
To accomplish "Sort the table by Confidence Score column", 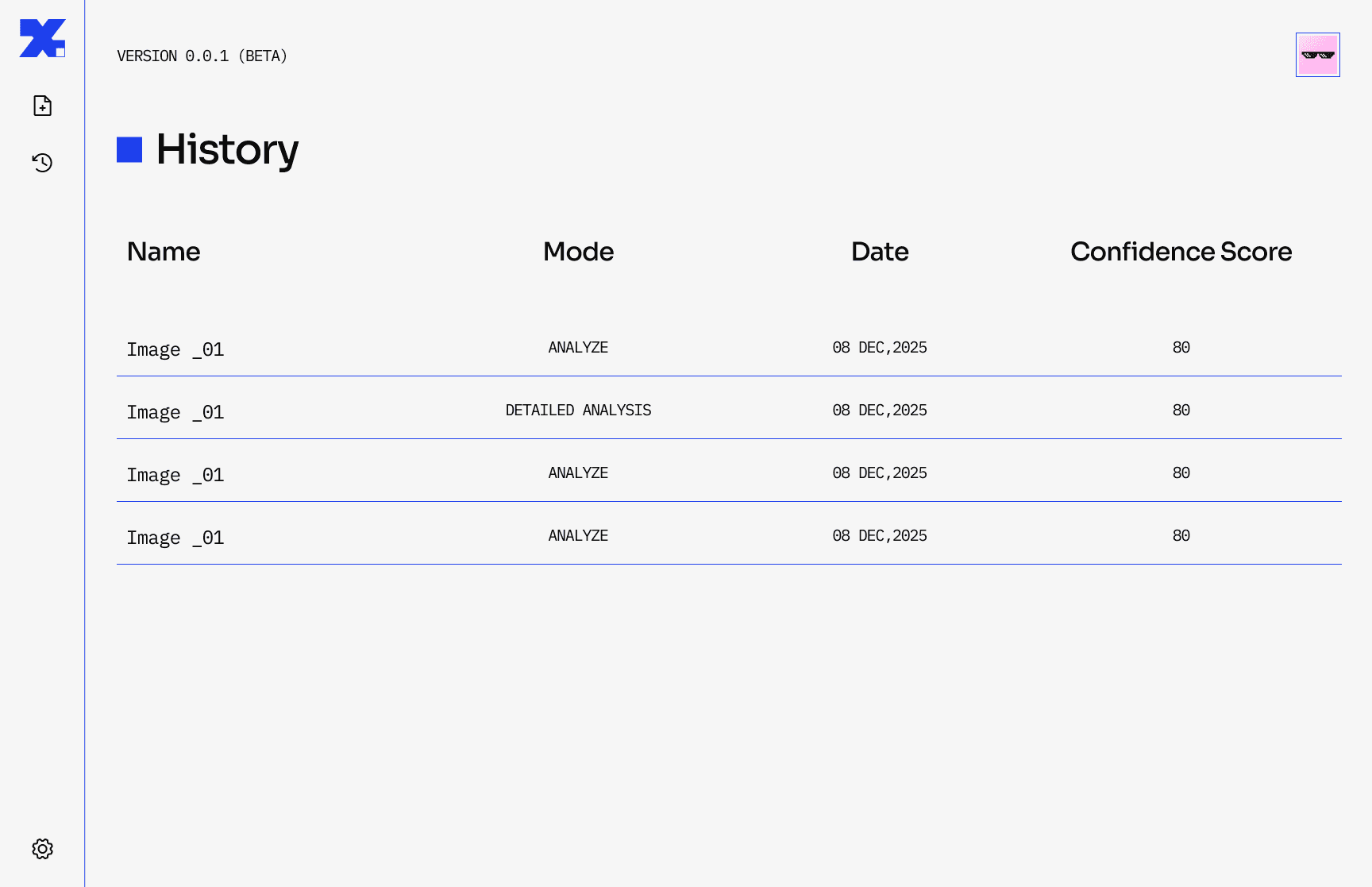I will tap(1181, 252).
